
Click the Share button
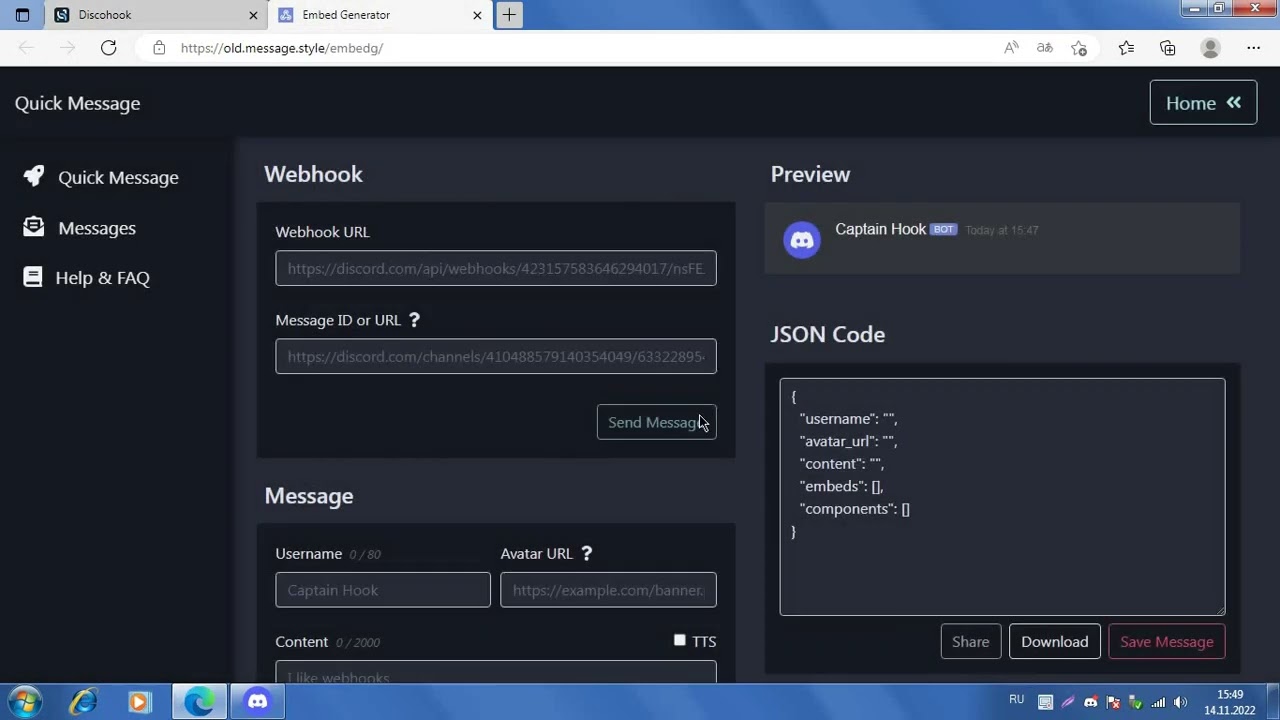[x=970, y=642]
